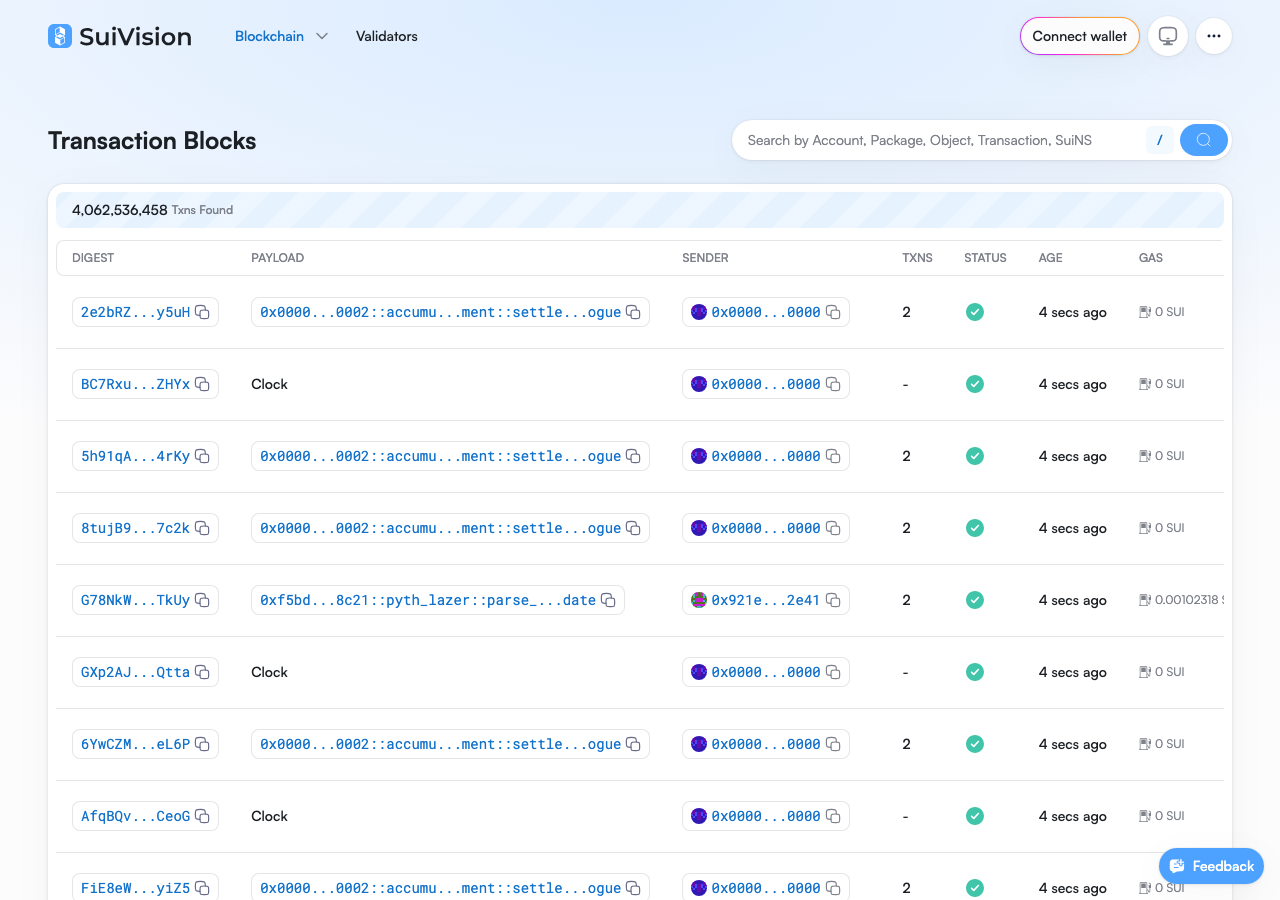
Task: Open the display theme monitor icon
Action: pyautogui.click(x=1168, y=36)
